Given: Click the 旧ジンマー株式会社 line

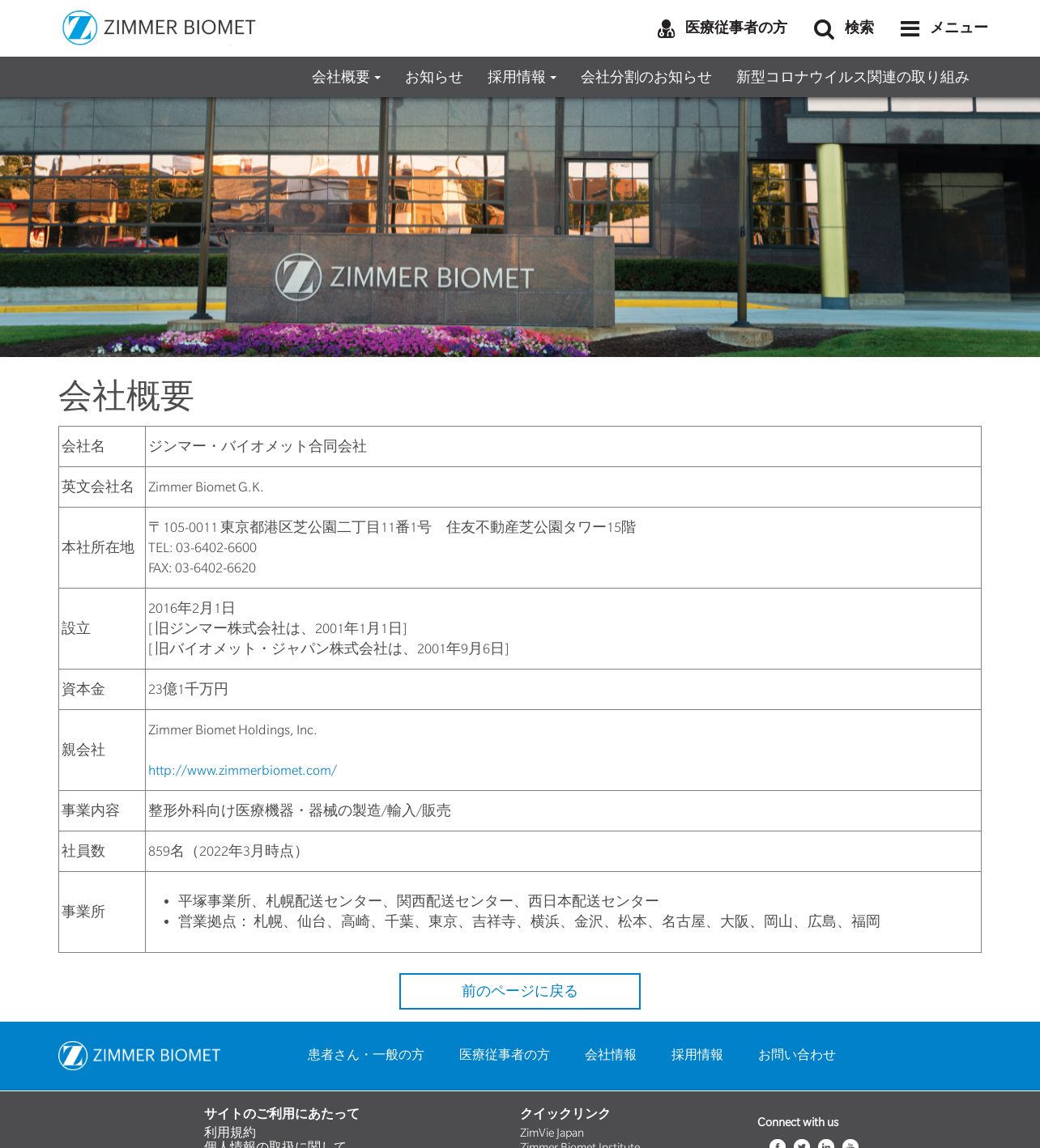Looking at the screenshot, I should [x=278, y=628].
